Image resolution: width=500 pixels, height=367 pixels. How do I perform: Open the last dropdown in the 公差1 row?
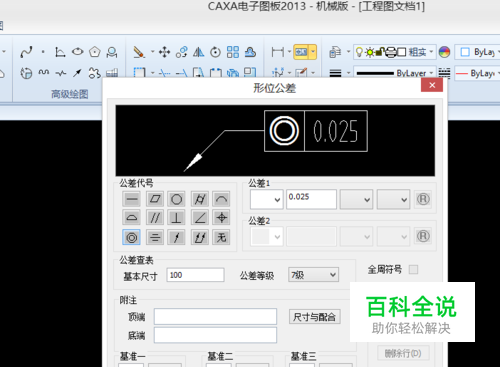pos(393,199)
